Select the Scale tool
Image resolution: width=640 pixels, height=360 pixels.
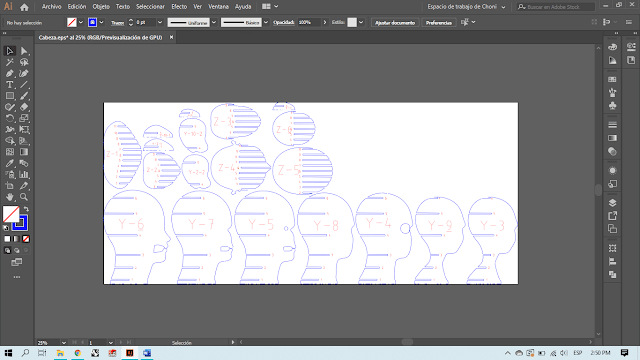(24, 118)
